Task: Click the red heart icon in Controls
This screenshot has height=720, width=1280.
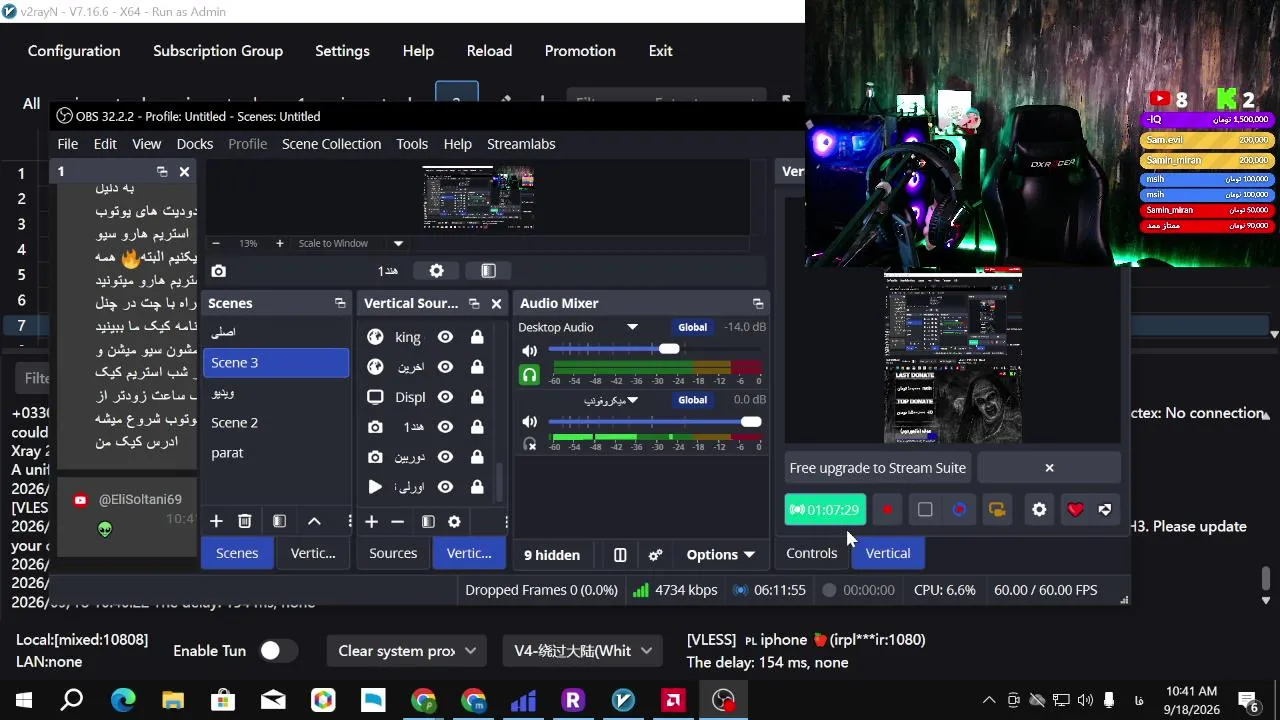Action: (1075, 510)
